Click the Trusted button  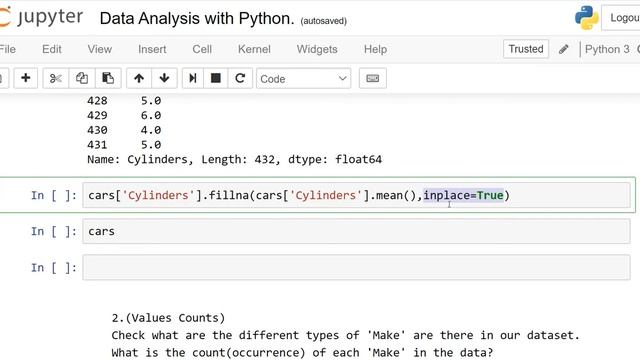pyautogui.click(x=526, y=49)
